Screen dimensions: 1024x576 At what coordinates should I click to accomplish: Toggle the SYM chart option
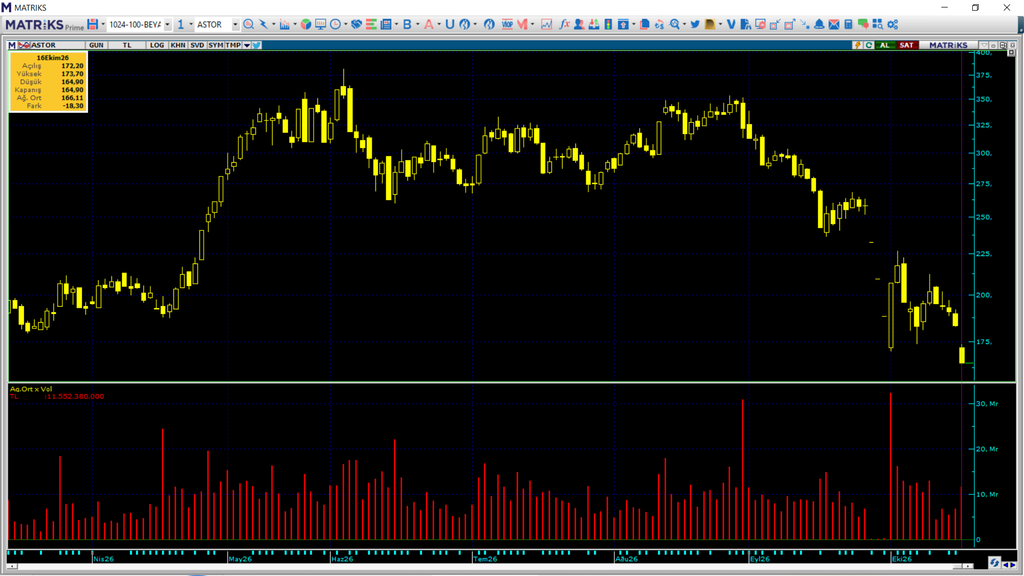[216, 45]
